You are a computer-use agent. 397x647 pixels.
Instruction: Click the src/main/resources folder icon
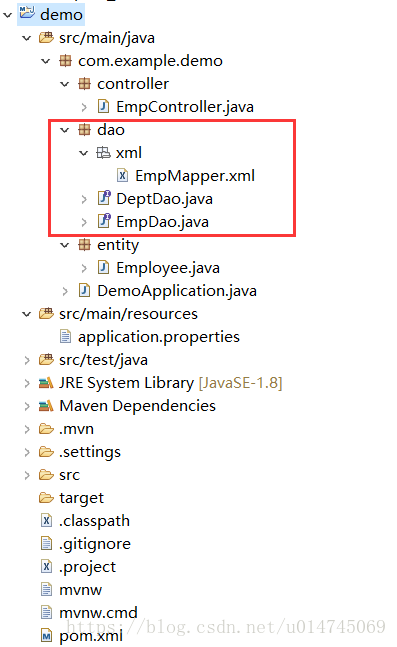click(46, 314)
